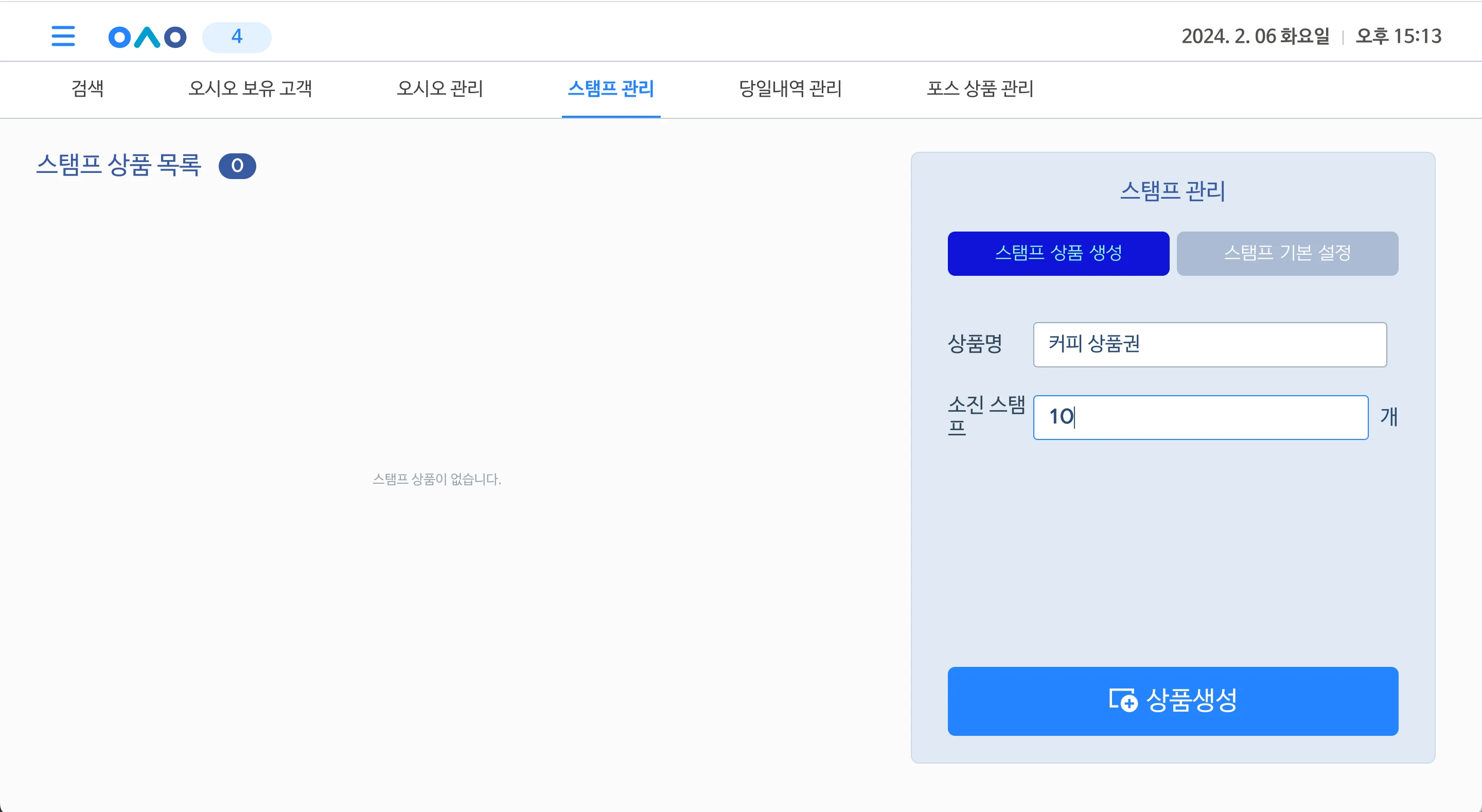Click the 스탬프 상품 목록 heading

[x=118, y=165]
